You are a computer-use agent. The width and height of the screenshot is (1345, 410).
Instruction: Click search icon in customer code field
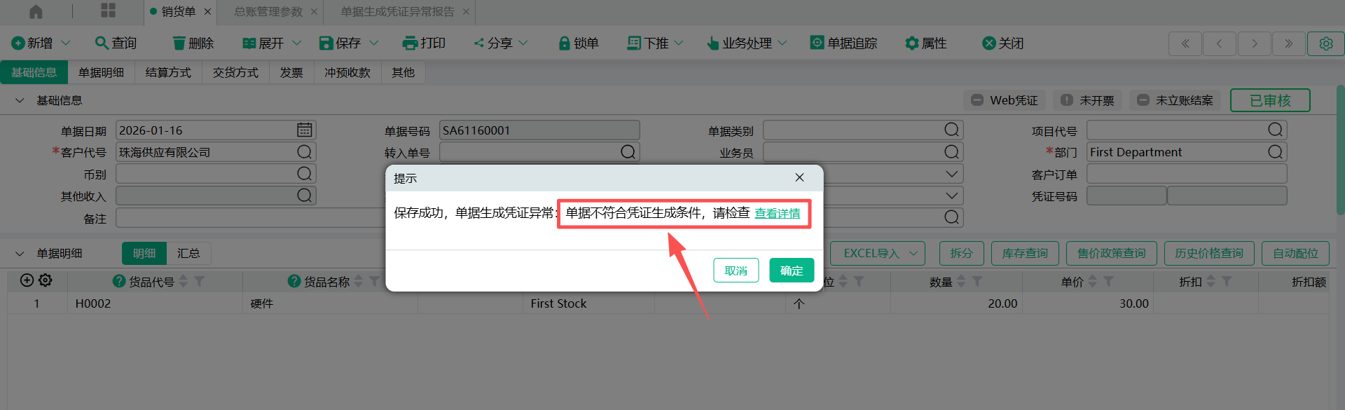tap(304, 152)
